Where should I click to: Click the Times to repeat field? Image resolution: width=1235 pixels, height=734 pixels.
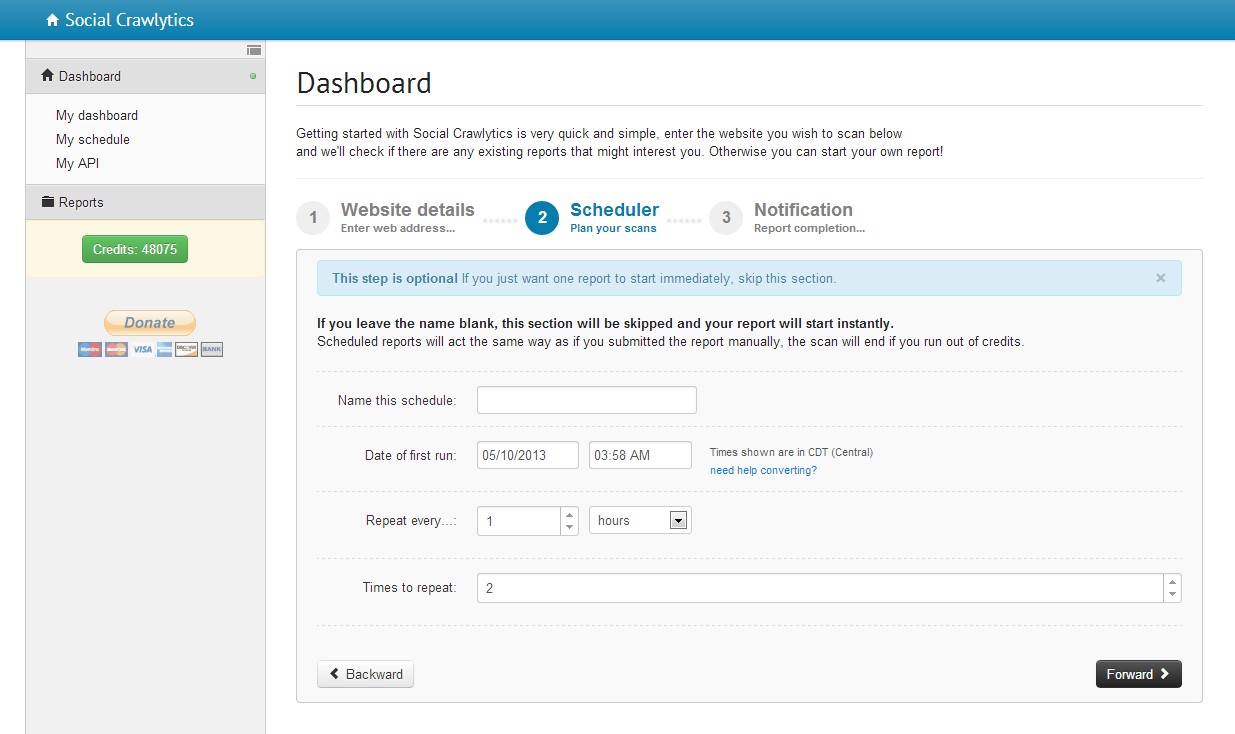(x=820, y=588)
